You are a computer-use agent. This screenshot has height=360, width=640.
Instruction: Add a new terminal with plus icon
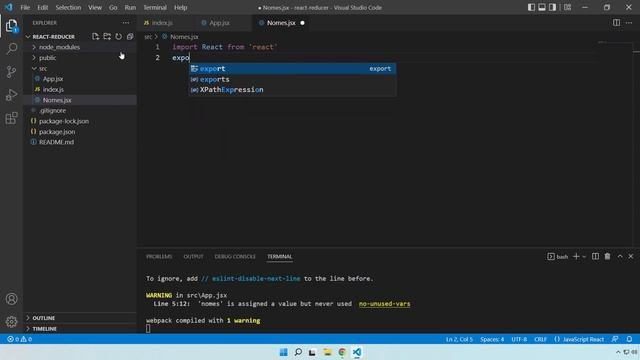[x=576, y=256]
